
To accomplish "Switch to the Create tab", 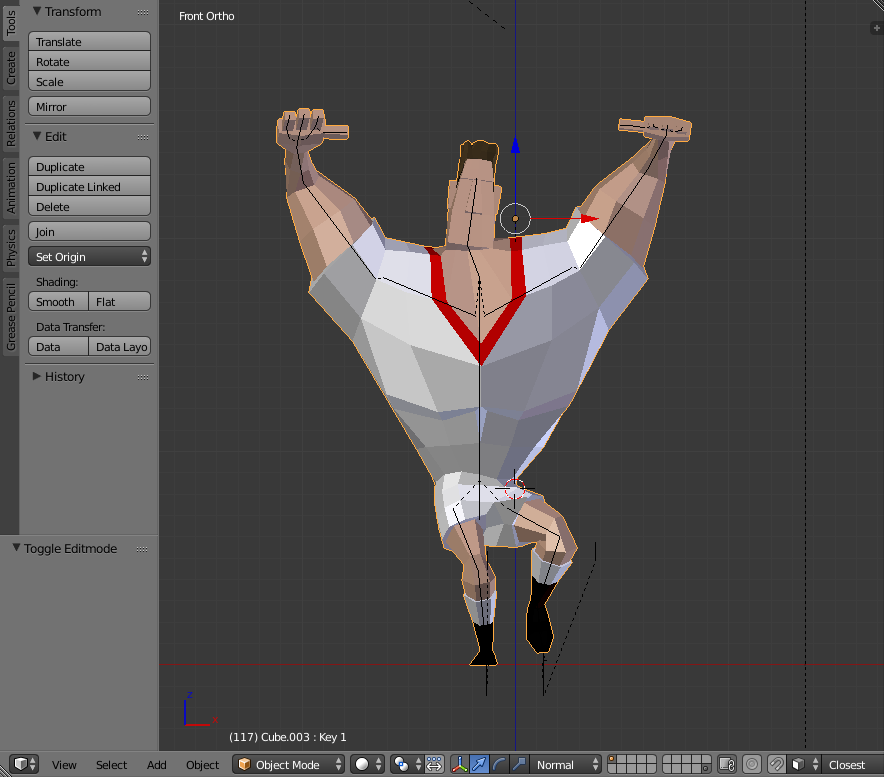I will pos(11,68).
